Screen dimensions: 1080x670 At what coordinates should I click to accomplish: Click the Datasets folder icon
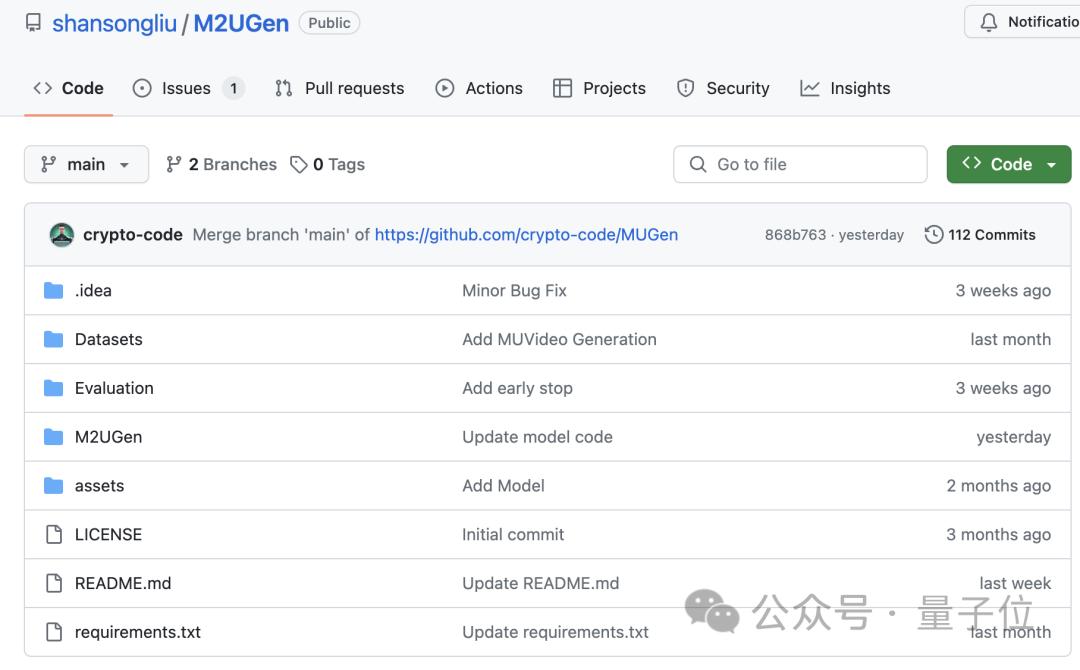(54, 340)
